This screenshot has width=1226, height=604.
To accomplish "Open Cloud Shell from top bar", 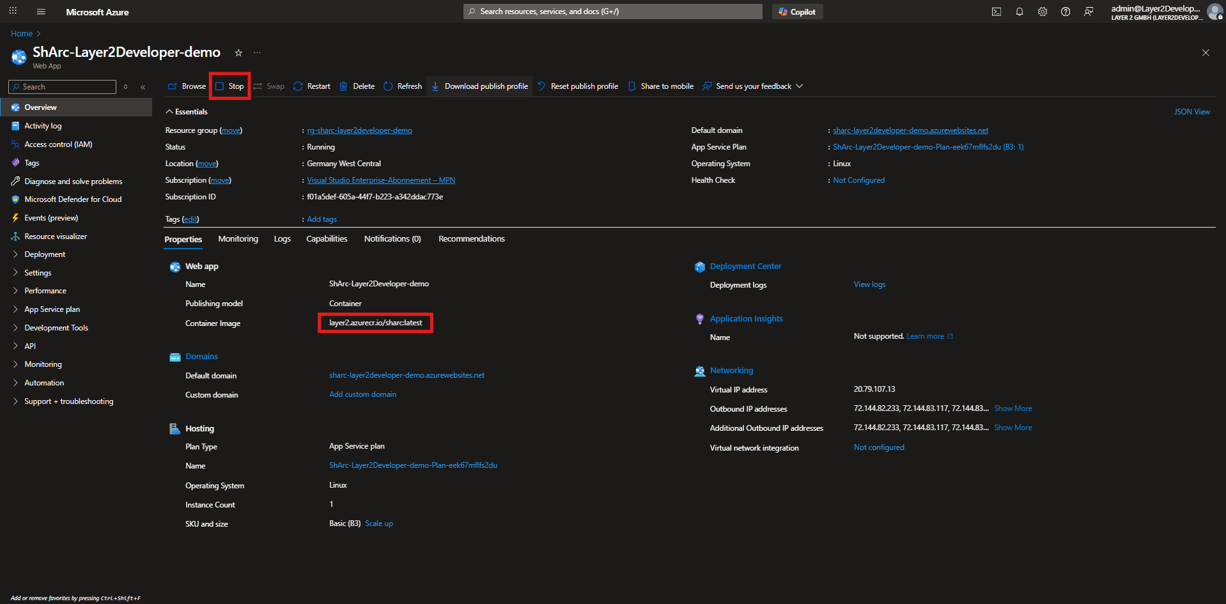I will click(x=996, y=12).
